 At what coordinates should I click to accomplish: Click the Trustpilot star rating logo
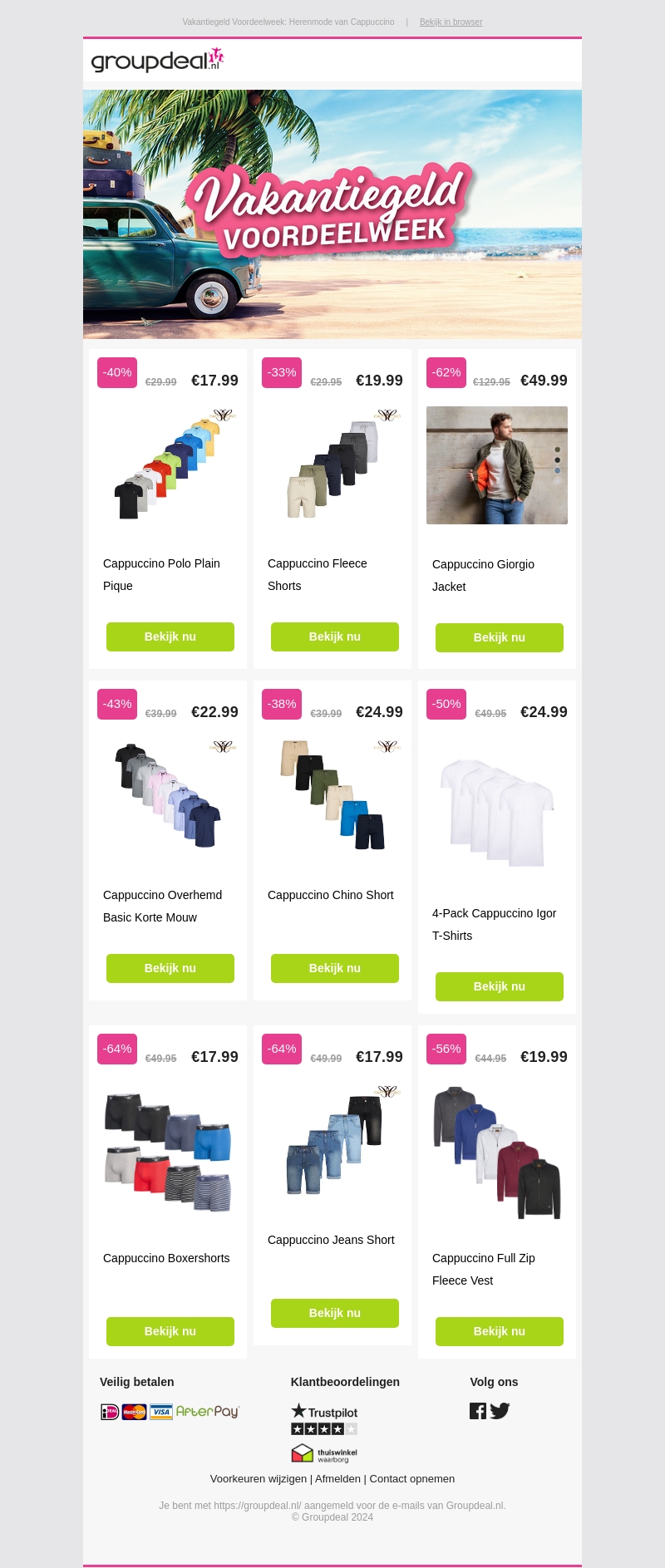pos(324,1419)
